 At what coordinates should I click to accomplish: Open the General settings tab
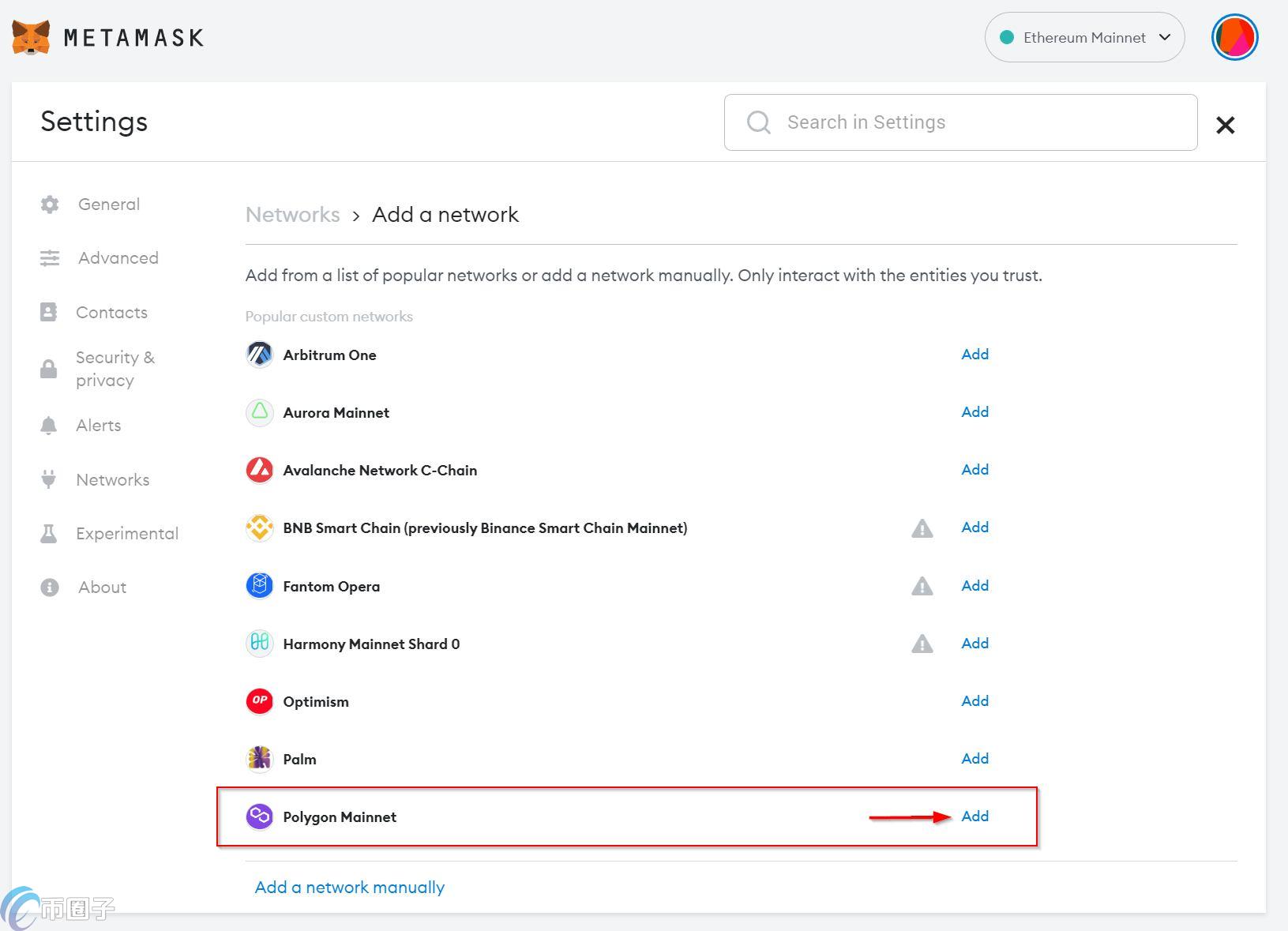pos(109,205)
